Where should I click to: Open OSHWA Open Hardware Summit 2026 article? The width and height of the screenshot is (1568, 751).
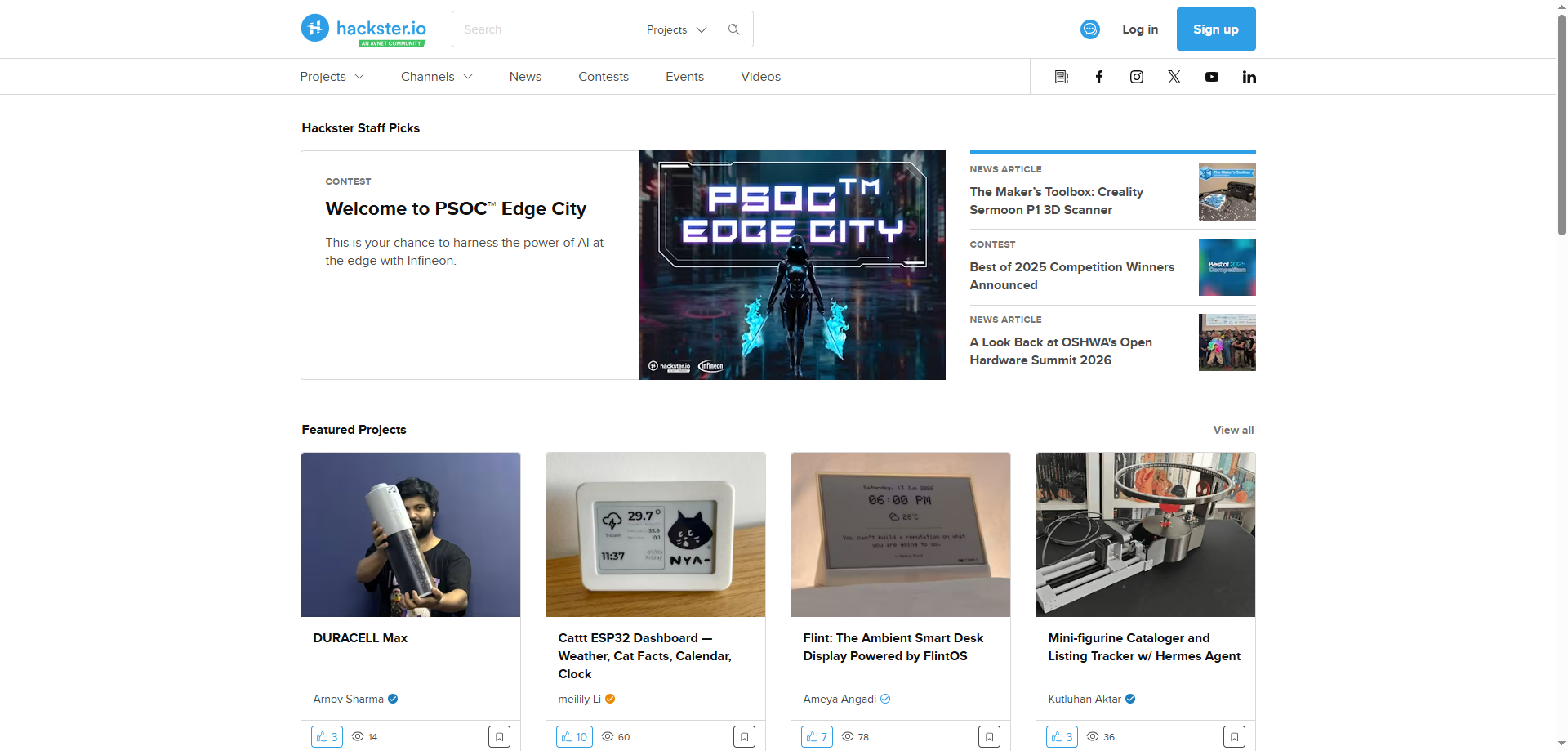coord(1061,351)
